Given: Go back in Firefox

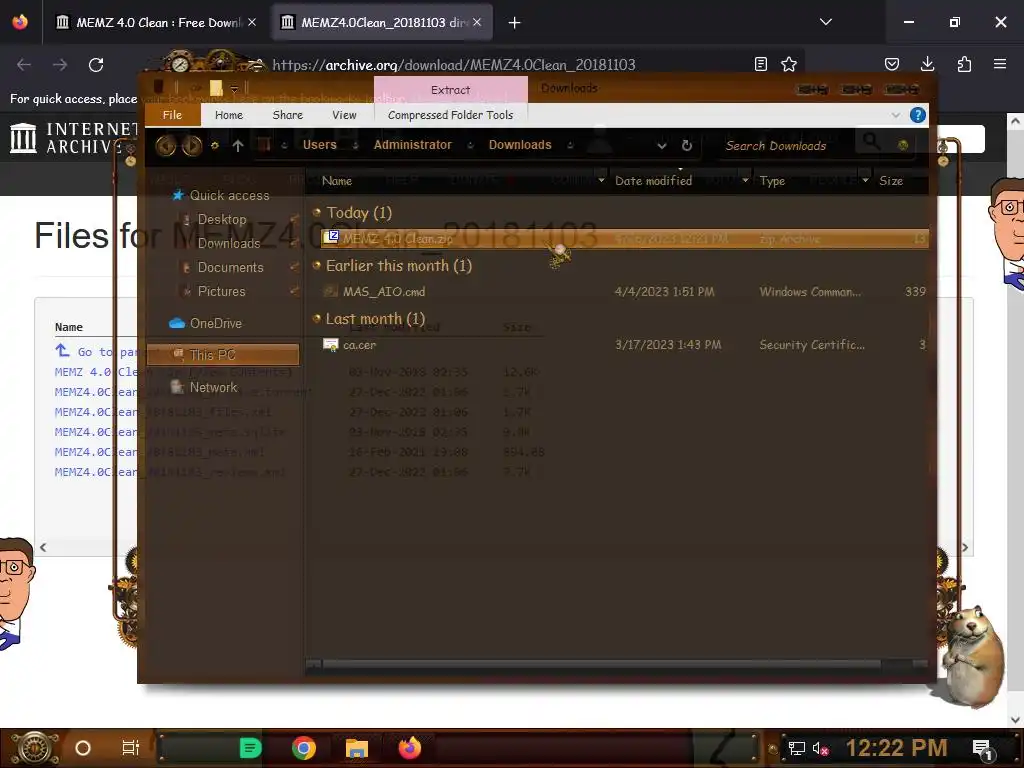Looking at the screenshot, I should tap(24, 65).
